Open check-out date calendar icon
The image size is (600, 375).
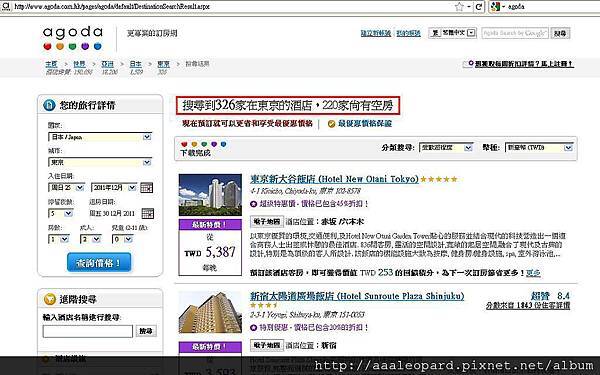tap(148, 213)
